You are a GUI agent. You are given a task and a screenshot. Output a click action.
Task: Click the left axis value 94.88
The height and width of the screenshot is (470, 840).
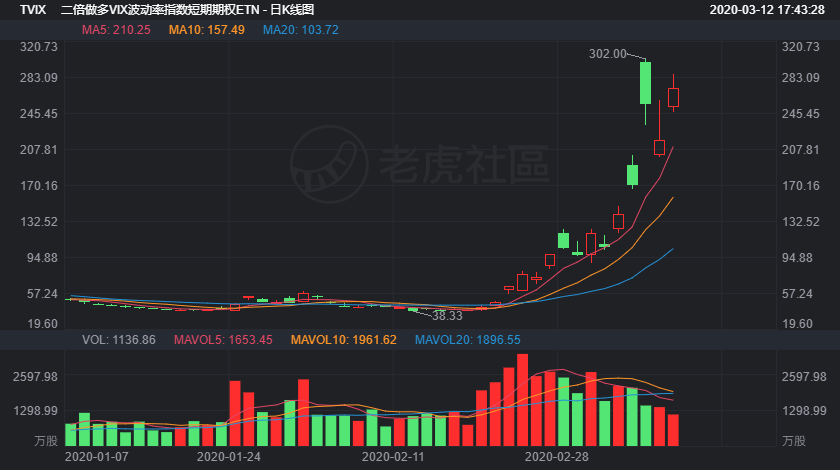click(42, 258)
